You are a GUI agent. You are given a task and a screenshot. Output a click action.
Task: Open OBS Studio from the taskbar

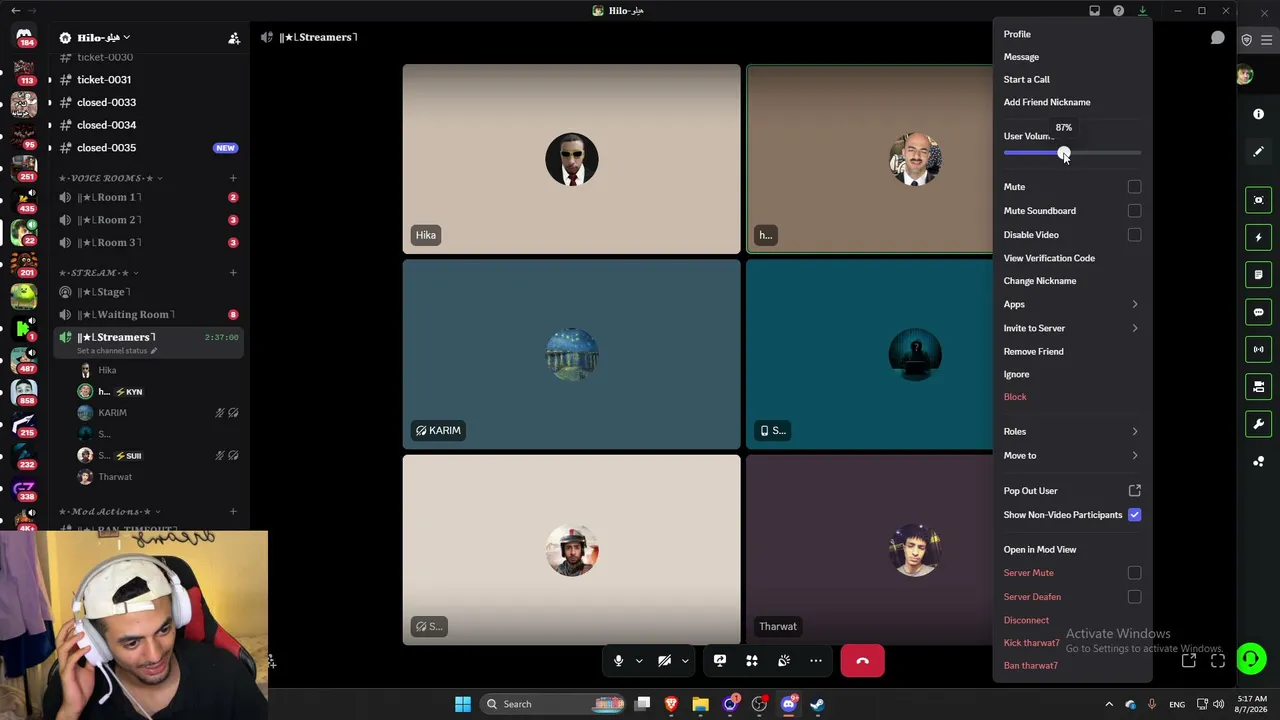759,704
